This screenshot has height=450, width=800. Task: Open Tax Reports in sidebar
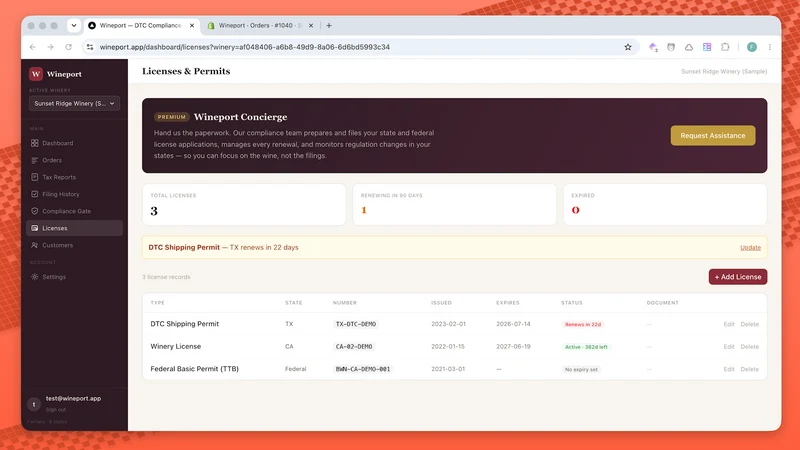pos(59,177)
